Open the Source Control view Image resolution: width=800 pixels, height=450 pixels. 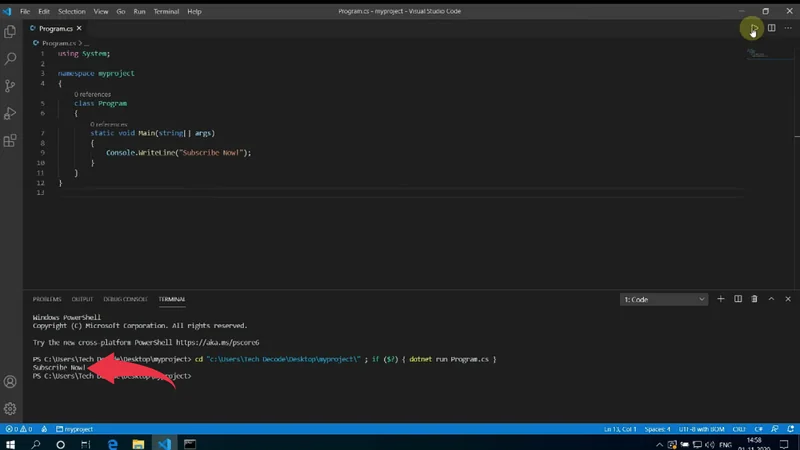point(11,87)
